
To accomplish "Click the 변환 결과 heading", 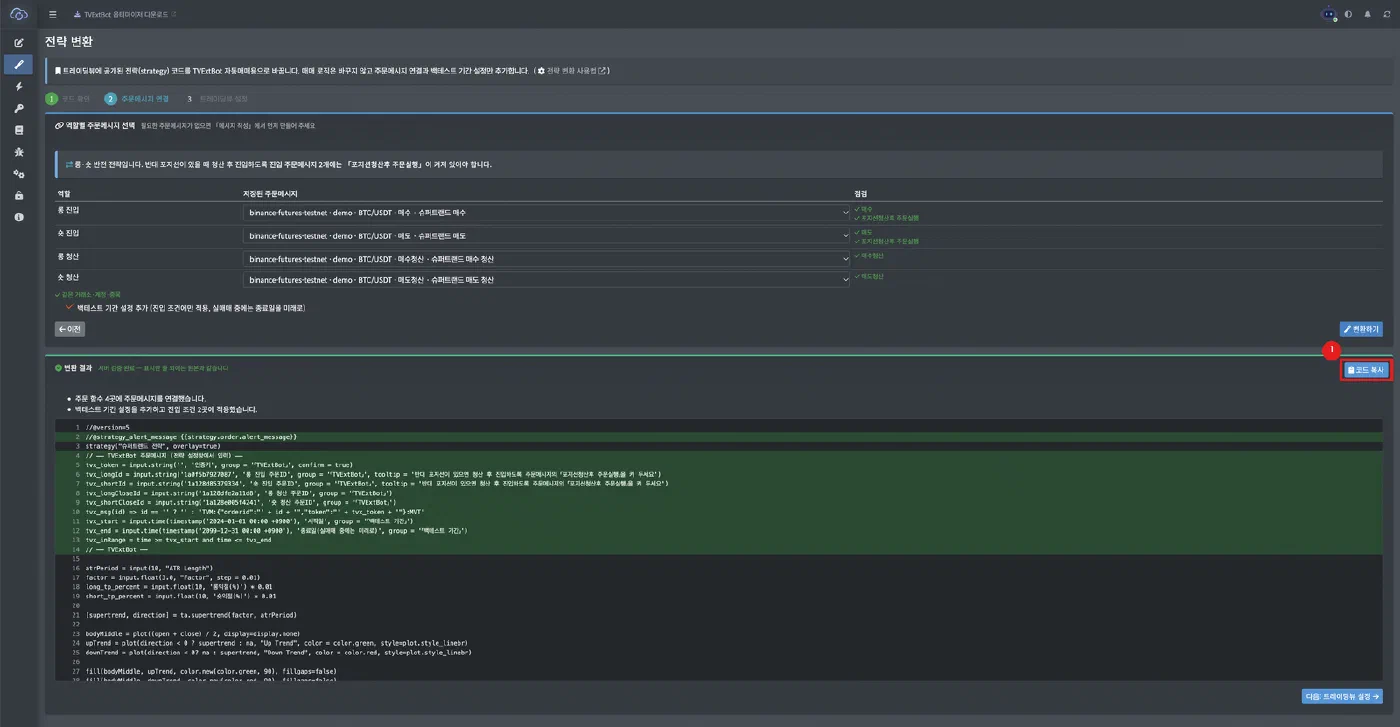I will point(73,368).
